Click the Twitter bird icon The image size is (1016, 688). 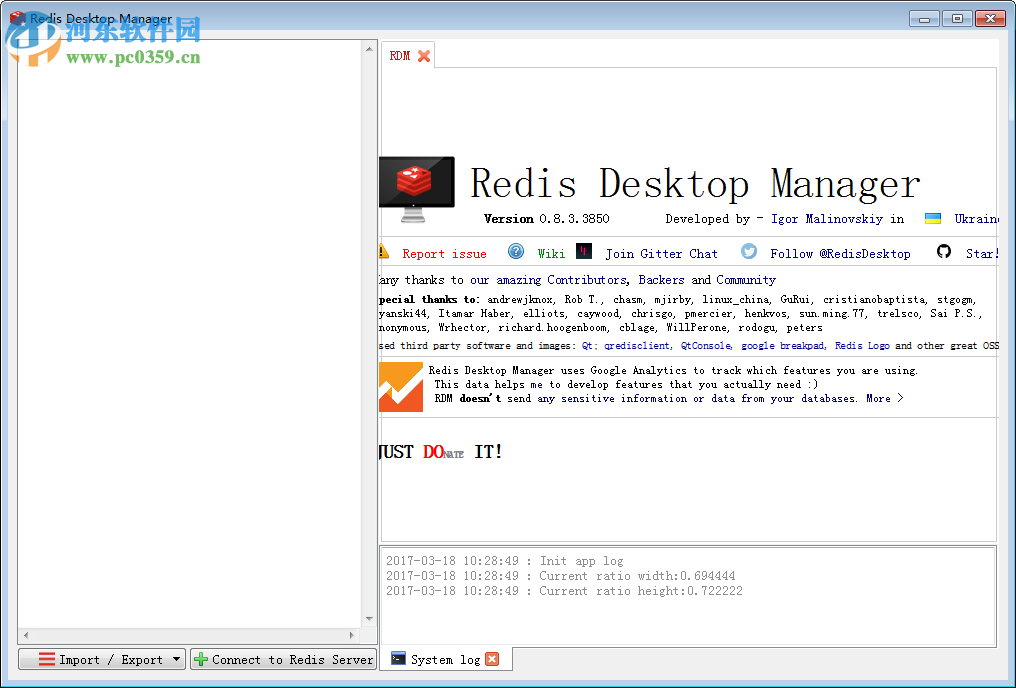pos(749,252)
